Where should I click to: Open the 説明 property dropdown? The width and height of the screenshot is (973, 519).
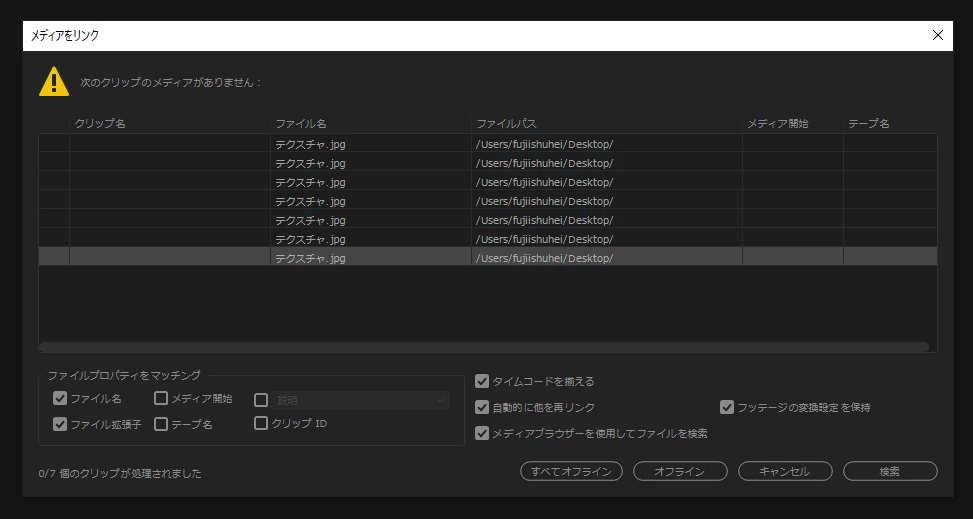(x=361, y=400)
